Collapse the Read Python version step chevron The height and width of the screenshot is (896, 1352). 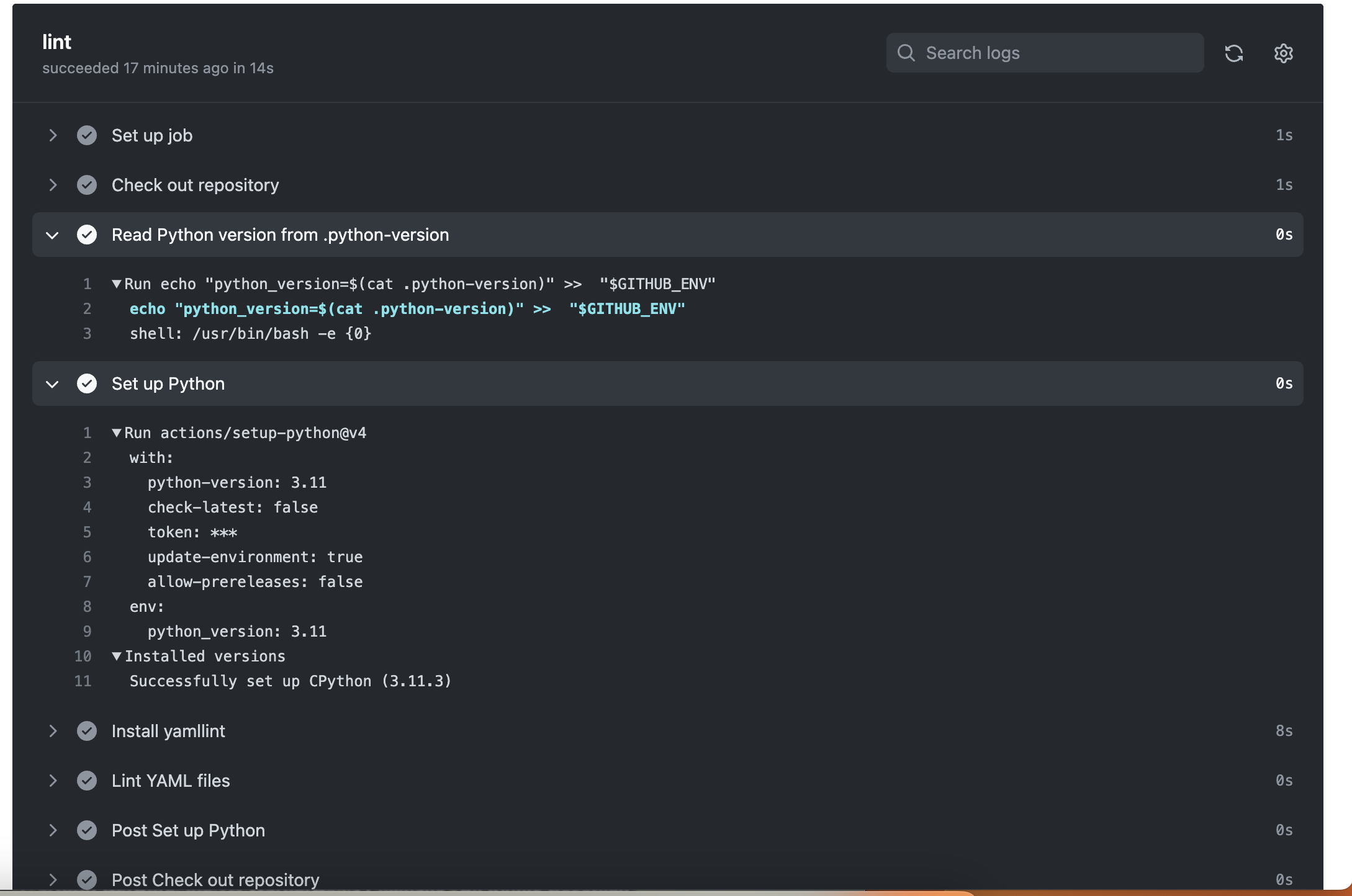(x=53, y=235)
